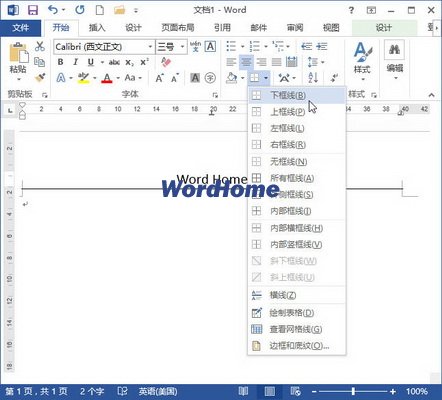Toggle Bold formatting
Image resolution: width=442 pixels, height=400 pixels.
(x=60, y=62)
